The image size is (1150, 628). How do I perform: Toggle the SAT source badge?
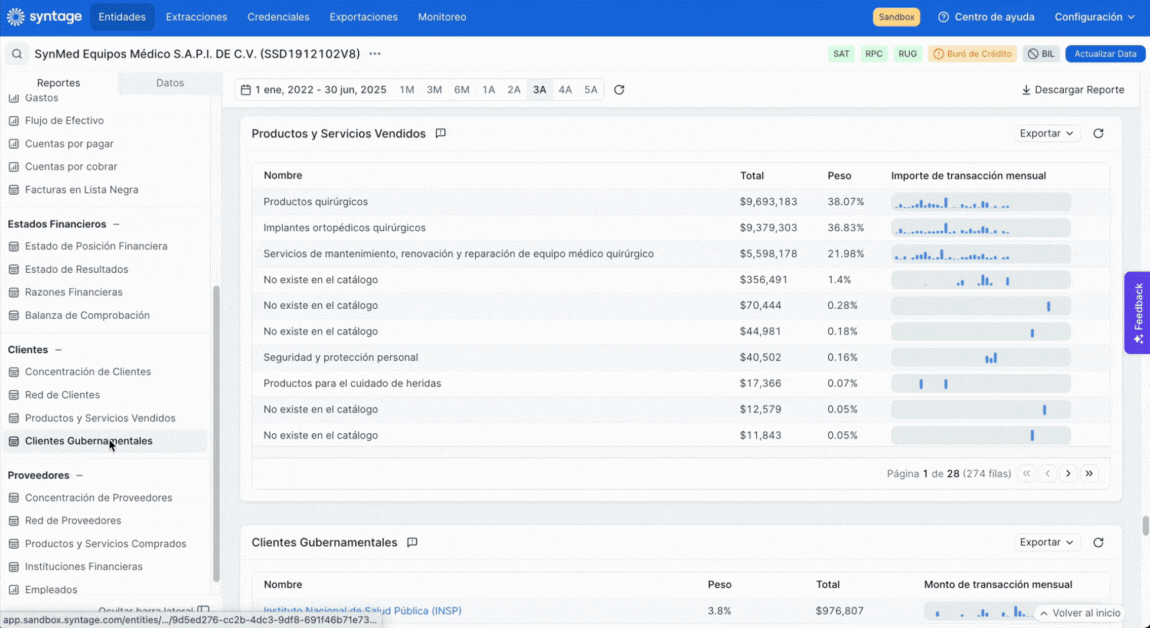pyautogui.click(x=841, y=54)
